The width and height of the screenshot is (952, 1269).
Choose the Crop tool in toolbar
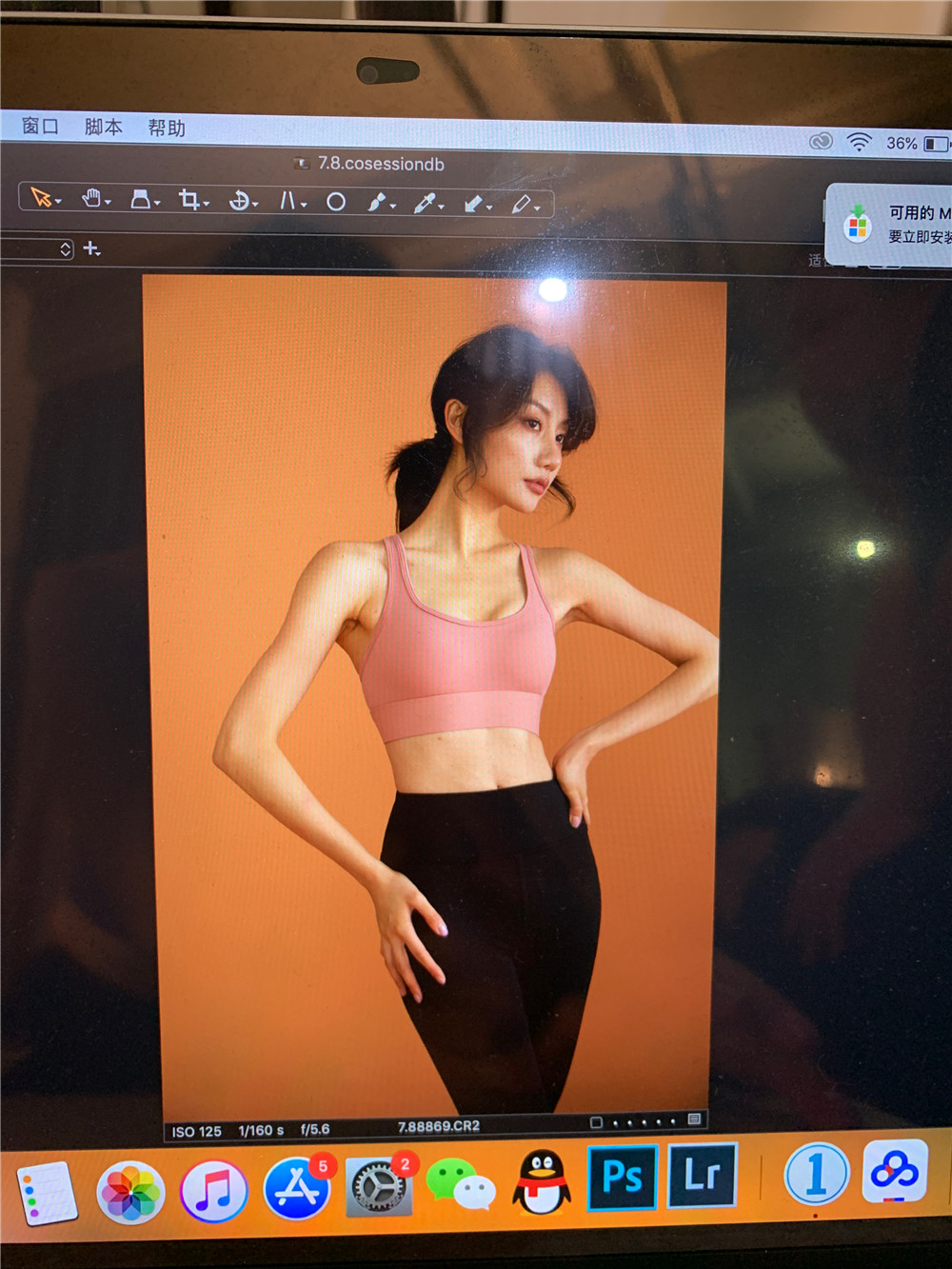click(188, 200)
